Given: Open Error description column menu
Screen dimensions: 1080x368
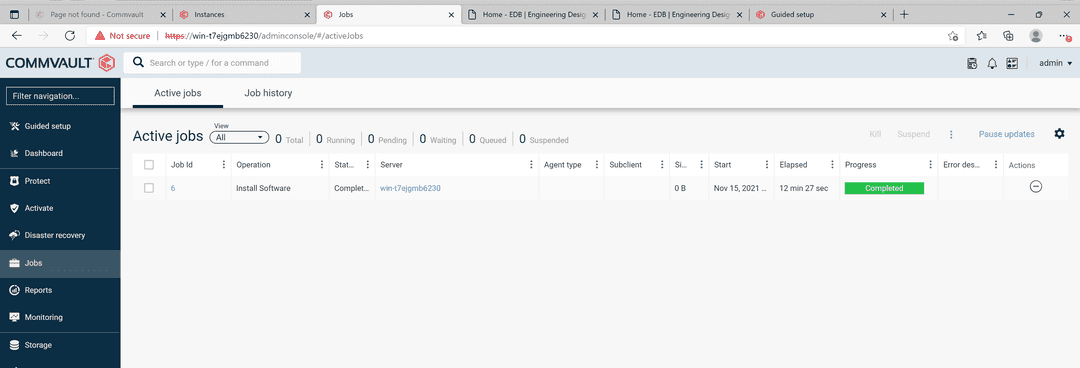Looking at the screenshot, I should [x=996, y=165].
